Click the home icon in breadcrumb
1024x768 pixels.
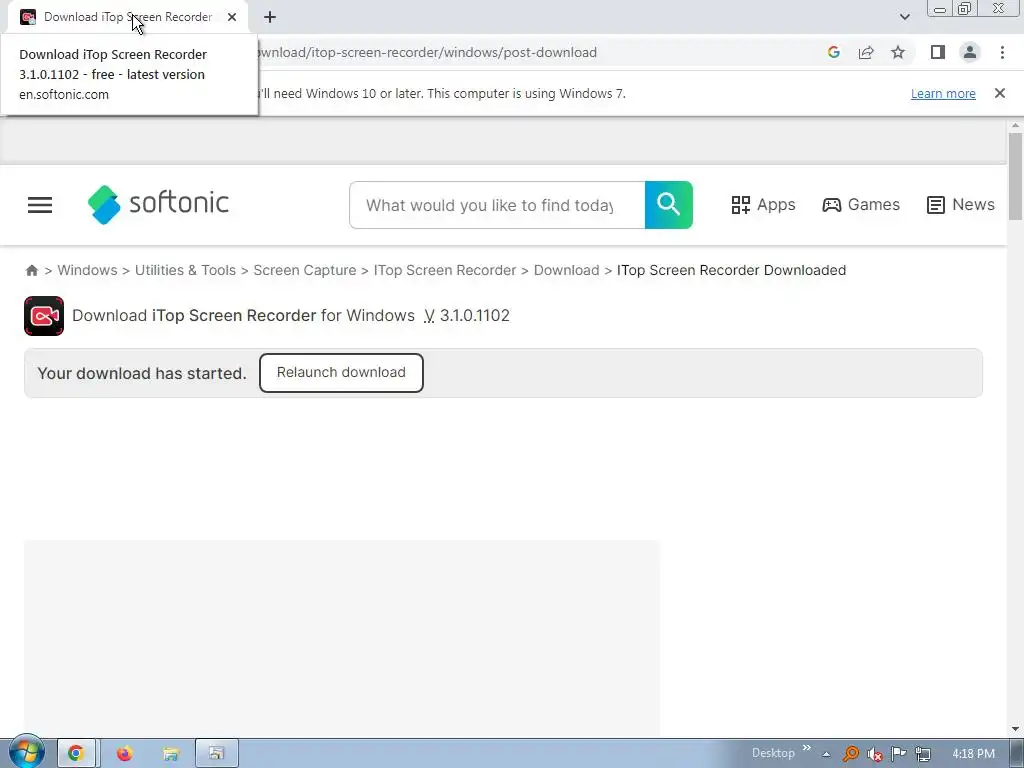31,270
